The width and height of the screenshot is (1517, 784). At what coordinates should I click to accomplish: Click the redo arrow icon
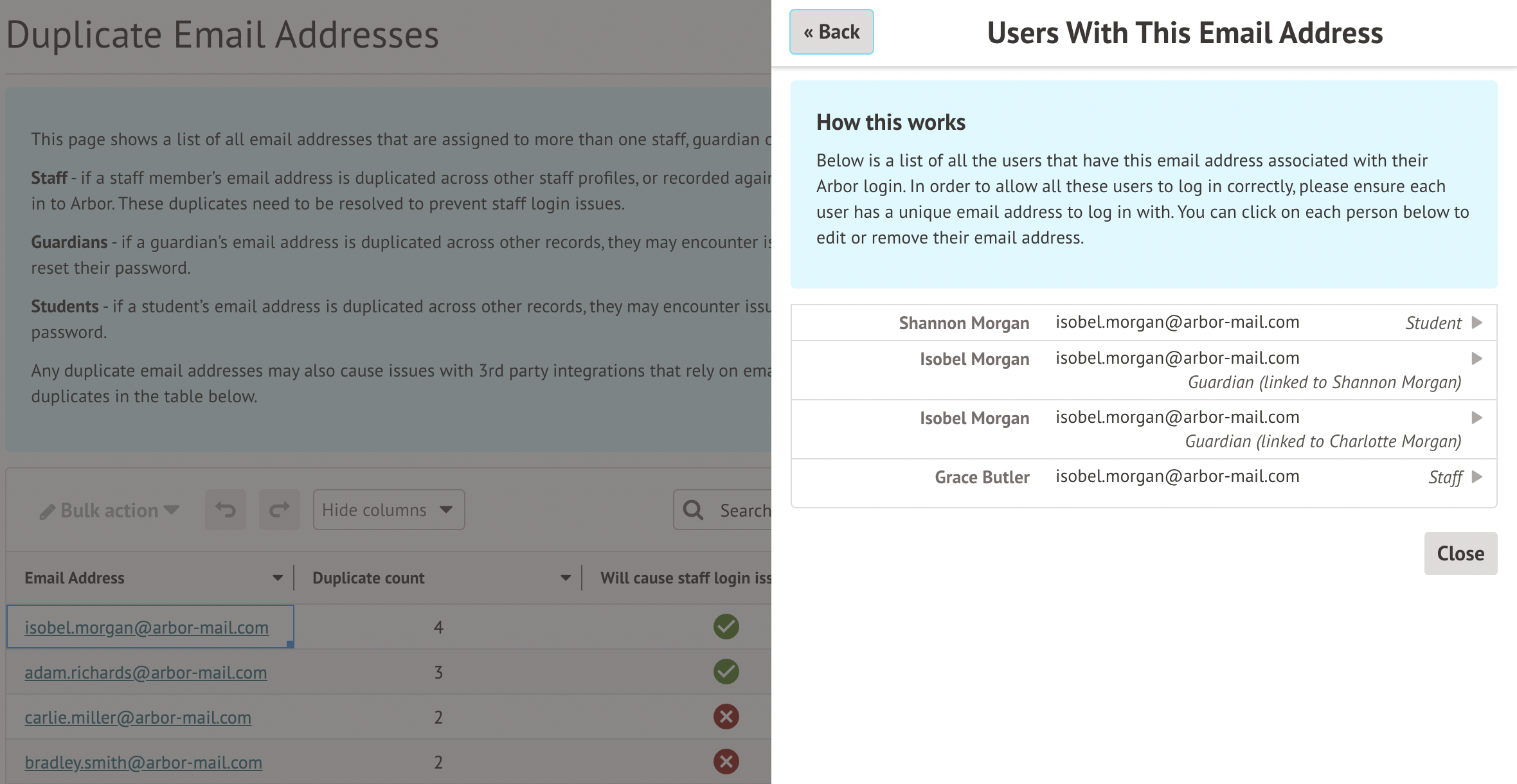point(279,510)
